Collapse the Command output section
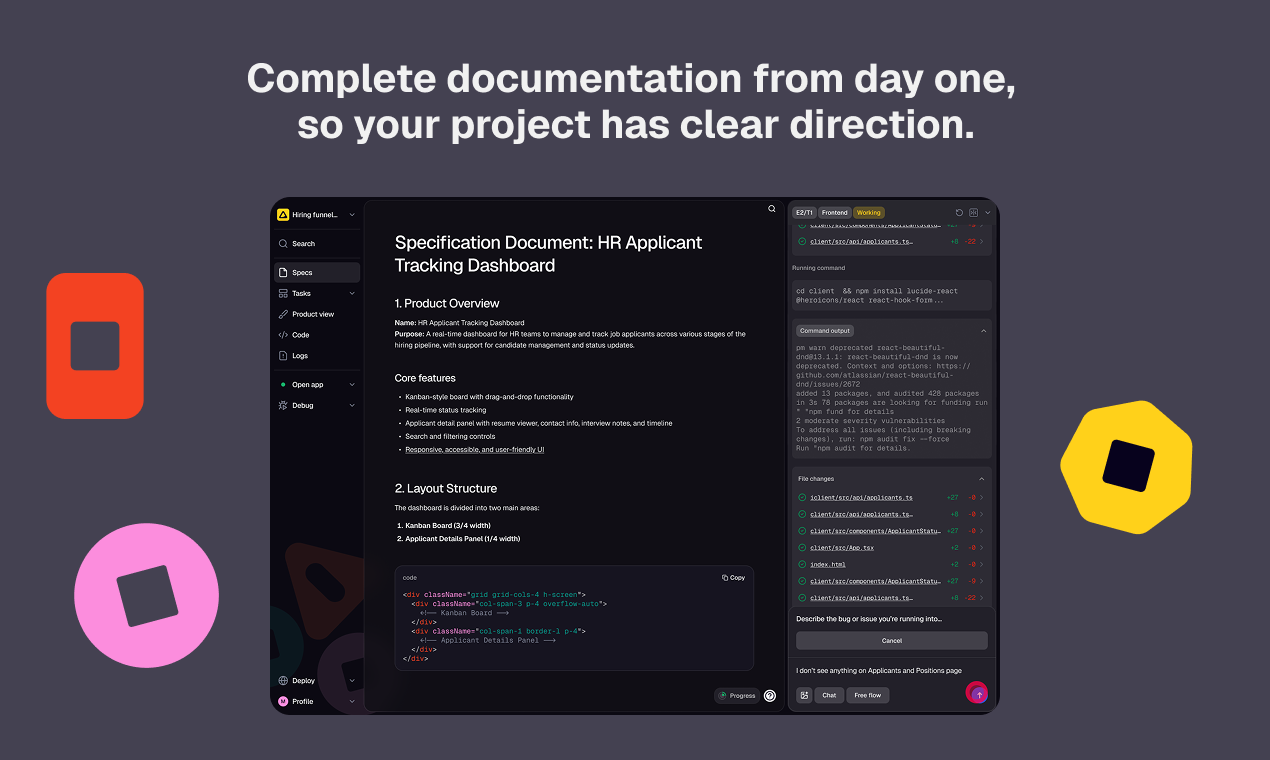 (x=982, y=331)
